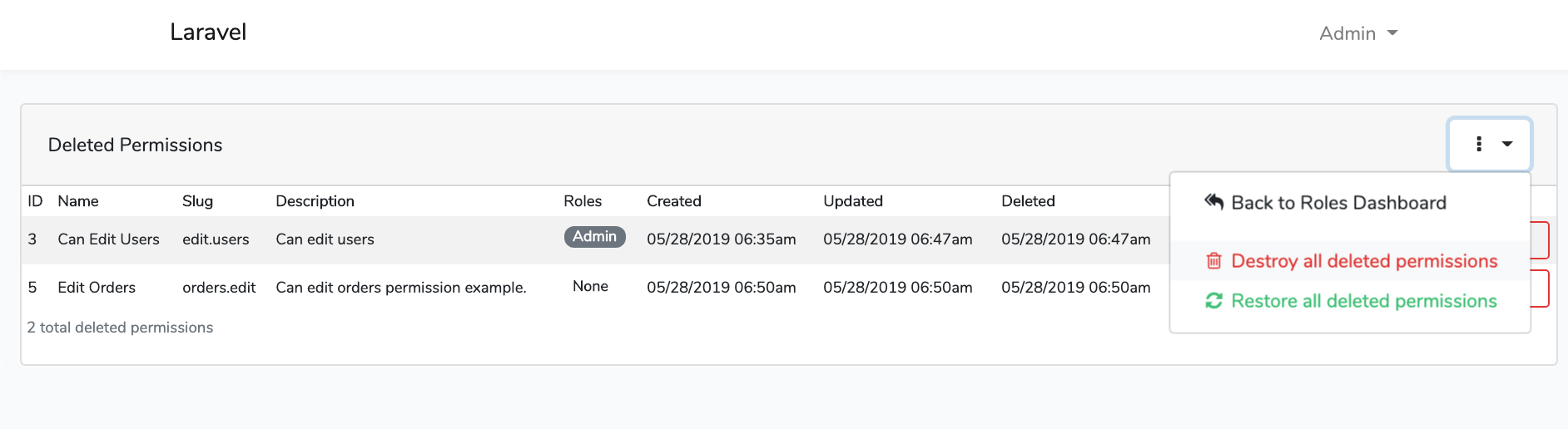The width and height of the screenshot is (1568, 429).
Task: Select Back to Roles Dashboard menu item
Action: point(1337,203)
